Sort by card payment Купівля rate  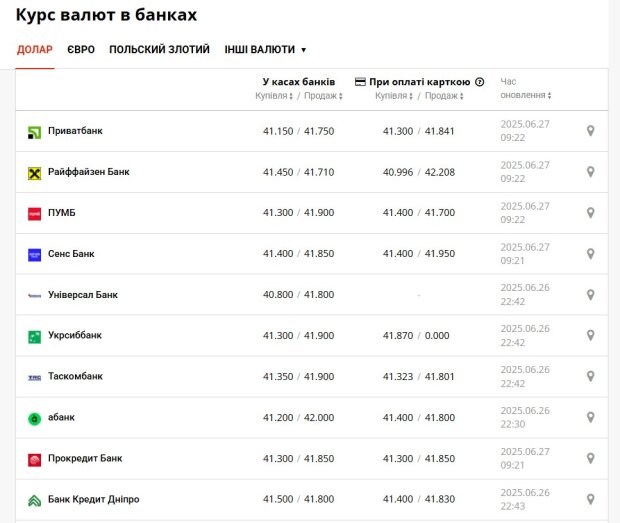tap(394, 96)
